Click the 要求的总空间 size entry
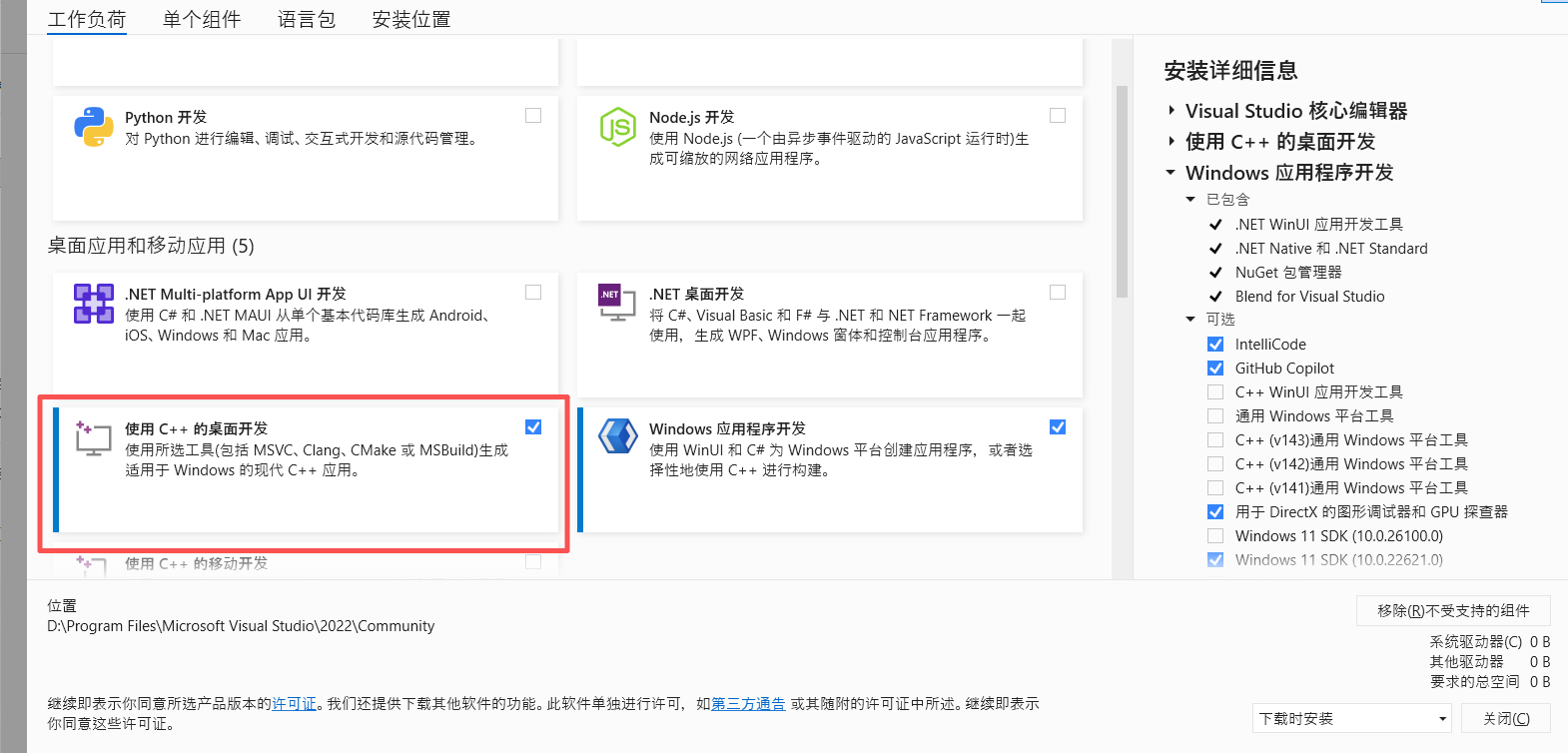The height and width of the screenshot is (753, 1568). [x=1489, y=682]
